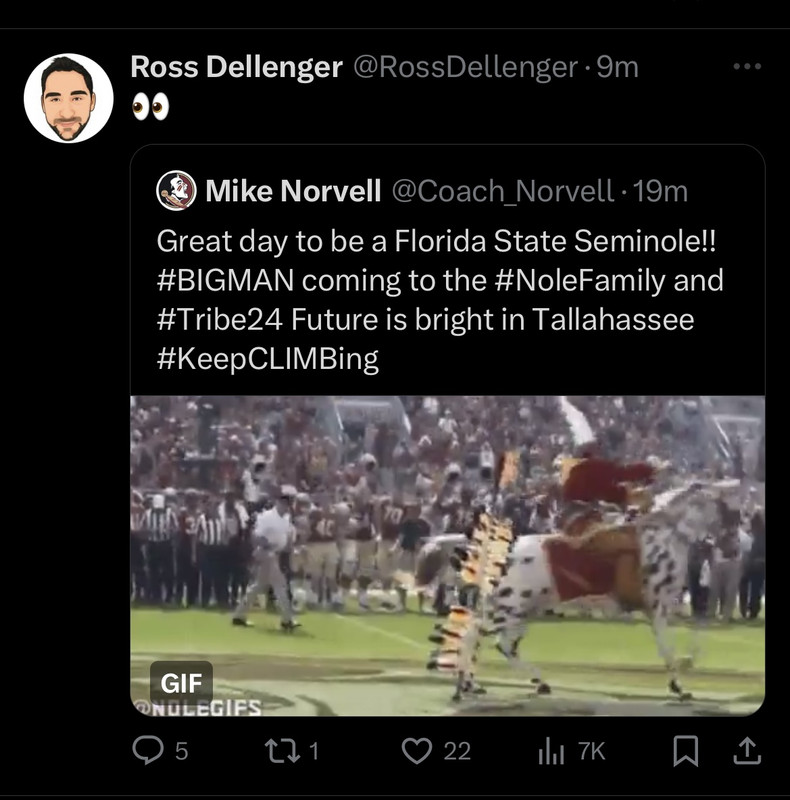This screenshot has width=790, height=800.
Task: Open the #KeepCLIMBing hashtag
Action: pos(267,359)
